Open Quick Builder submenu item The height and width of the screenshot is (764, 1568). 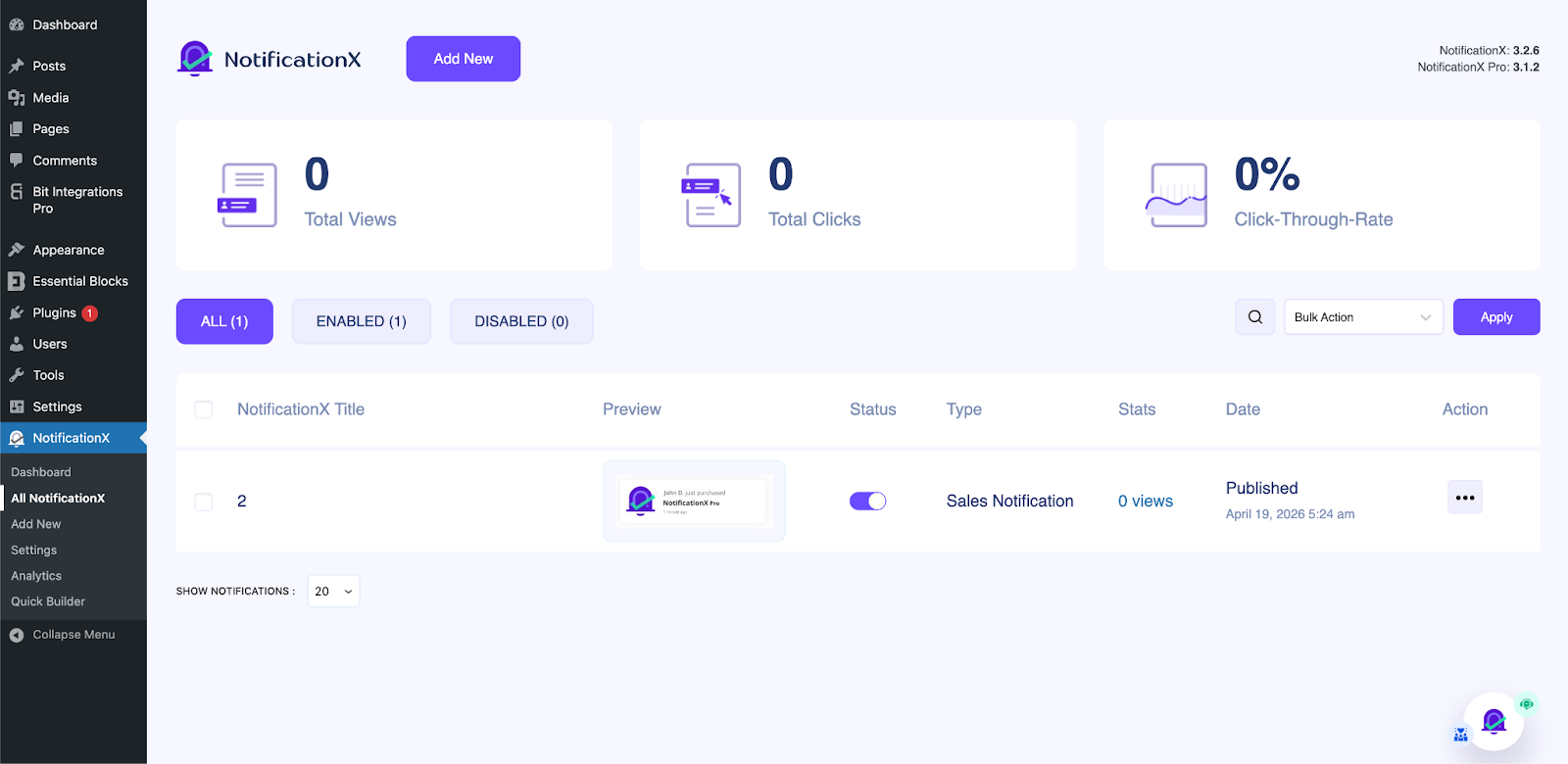point(48,601)
